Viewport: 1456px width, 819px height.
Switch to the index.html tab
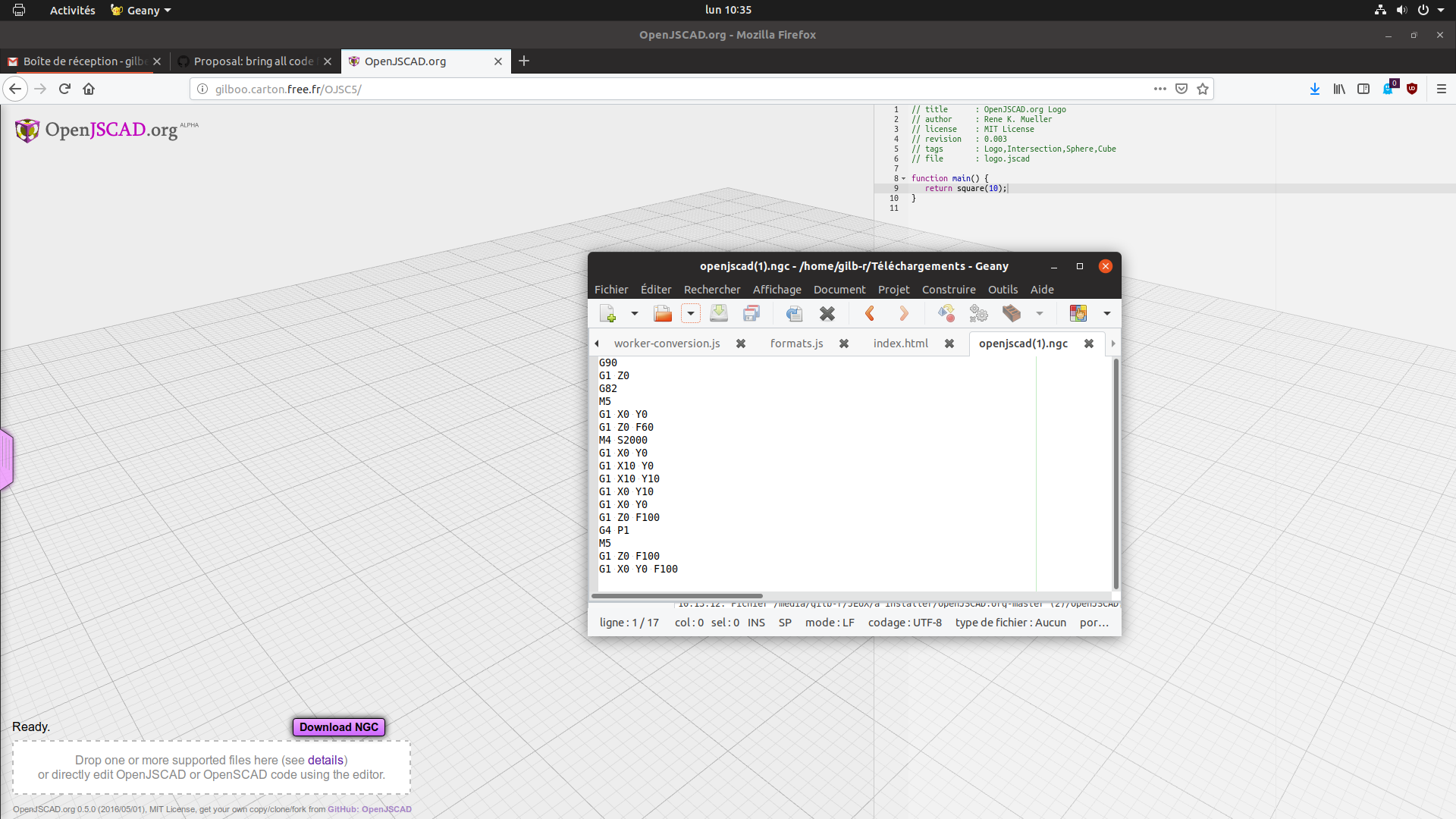900,344
